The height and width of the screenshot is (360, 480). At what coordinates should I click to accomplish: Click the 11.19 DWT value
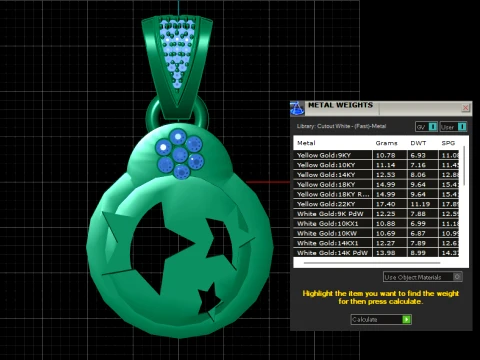pos(420,204)
